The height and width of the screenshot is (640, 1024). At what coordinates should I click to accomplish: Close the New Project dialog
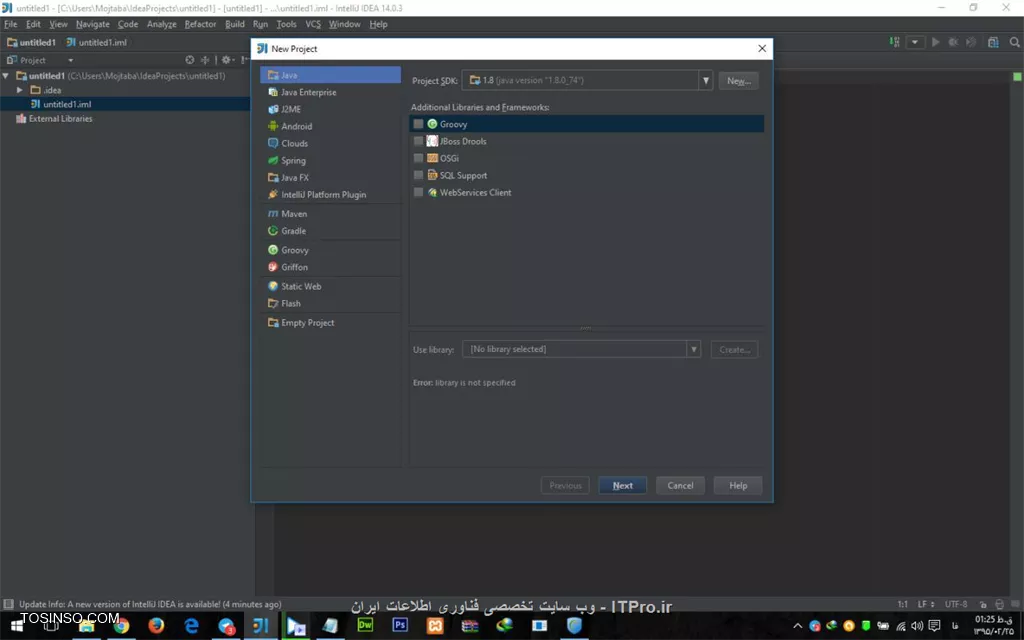761,48
